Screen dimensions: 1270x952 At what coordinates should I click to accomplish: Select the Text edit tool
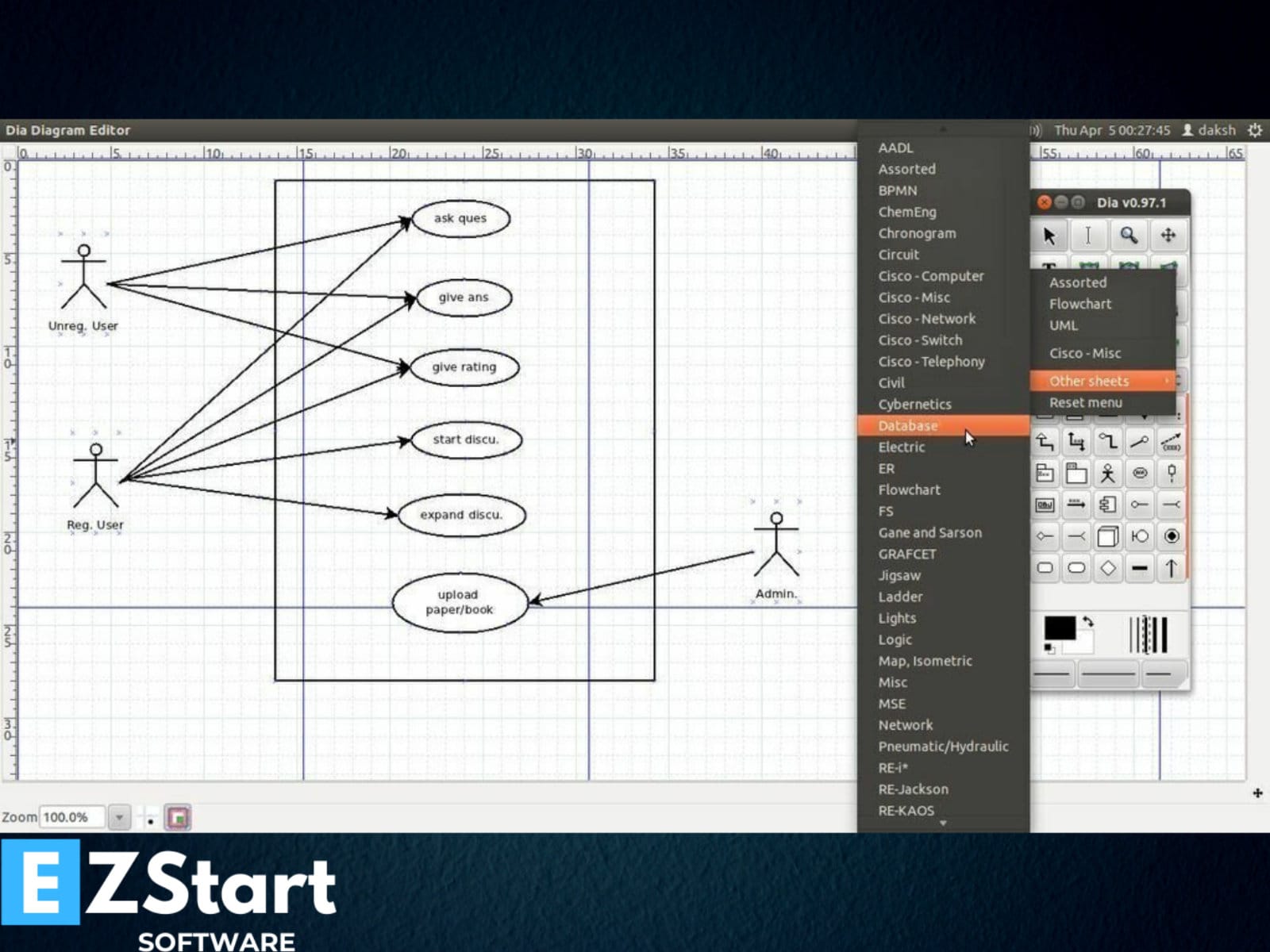point(1088,236)
